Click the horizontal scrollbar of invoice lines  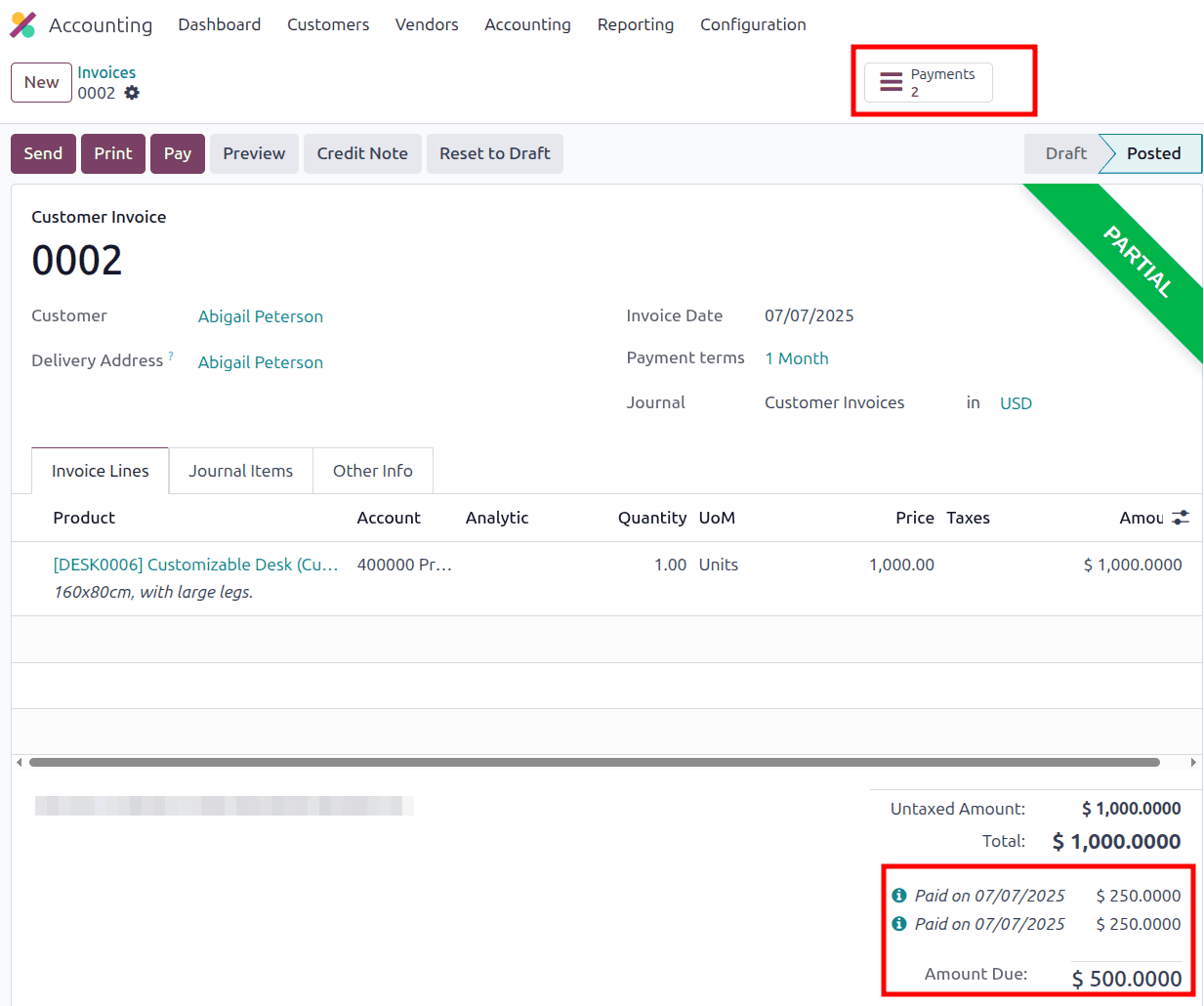(x=595, y=762)
